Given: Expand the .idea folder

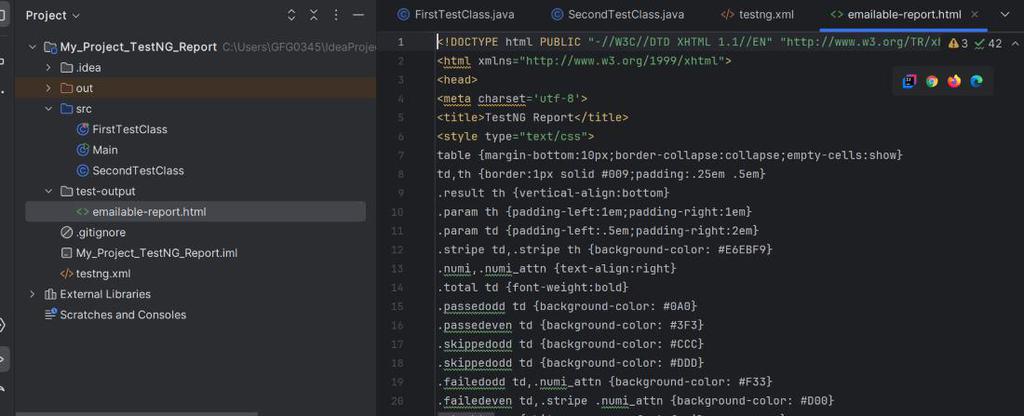Looking at the screenshot, I should point(49,67).
